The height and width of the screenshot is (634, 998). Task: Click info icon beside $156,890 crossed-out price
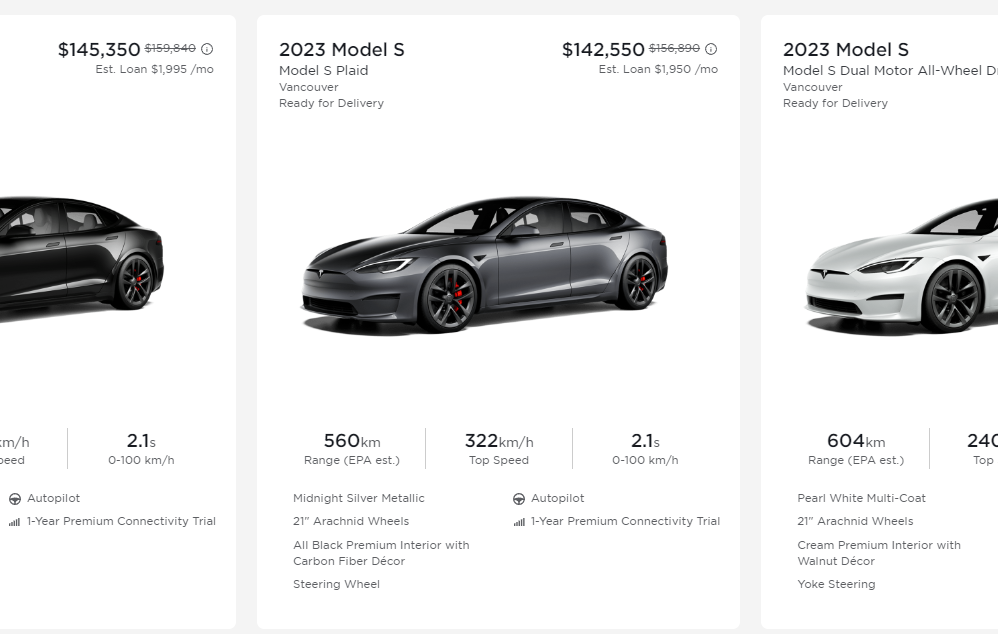point(711,49)
